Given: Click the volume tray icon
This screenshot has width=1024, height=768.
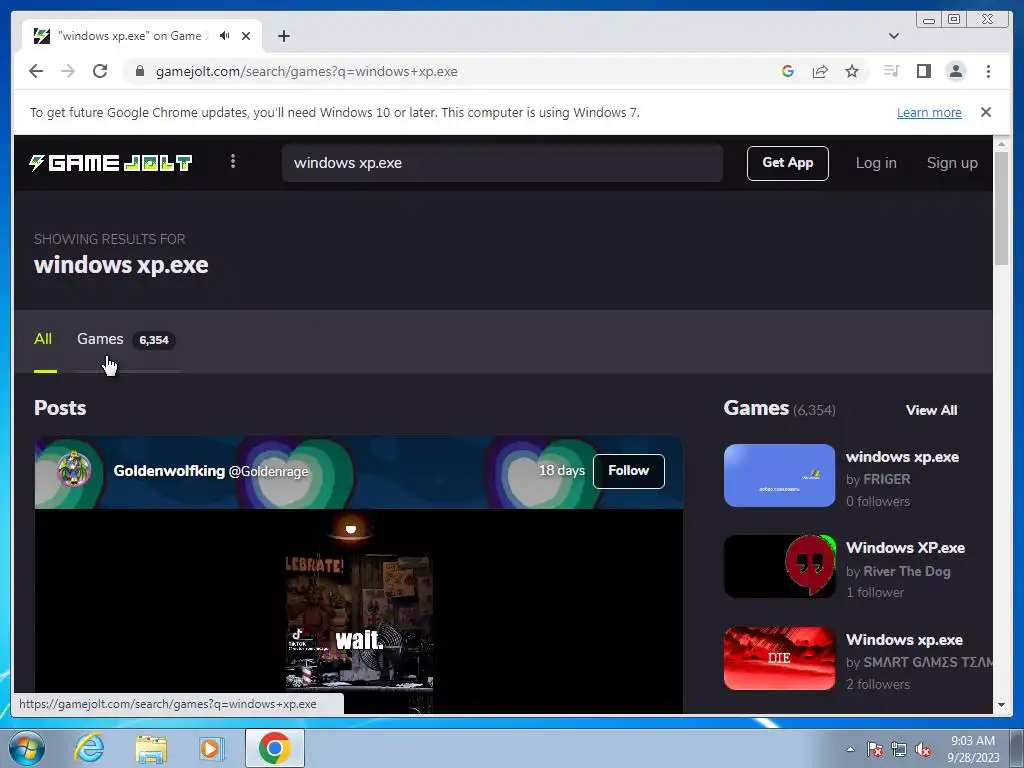Looking at the screenshot, I should pyautogui.click(x=923, y=749).
